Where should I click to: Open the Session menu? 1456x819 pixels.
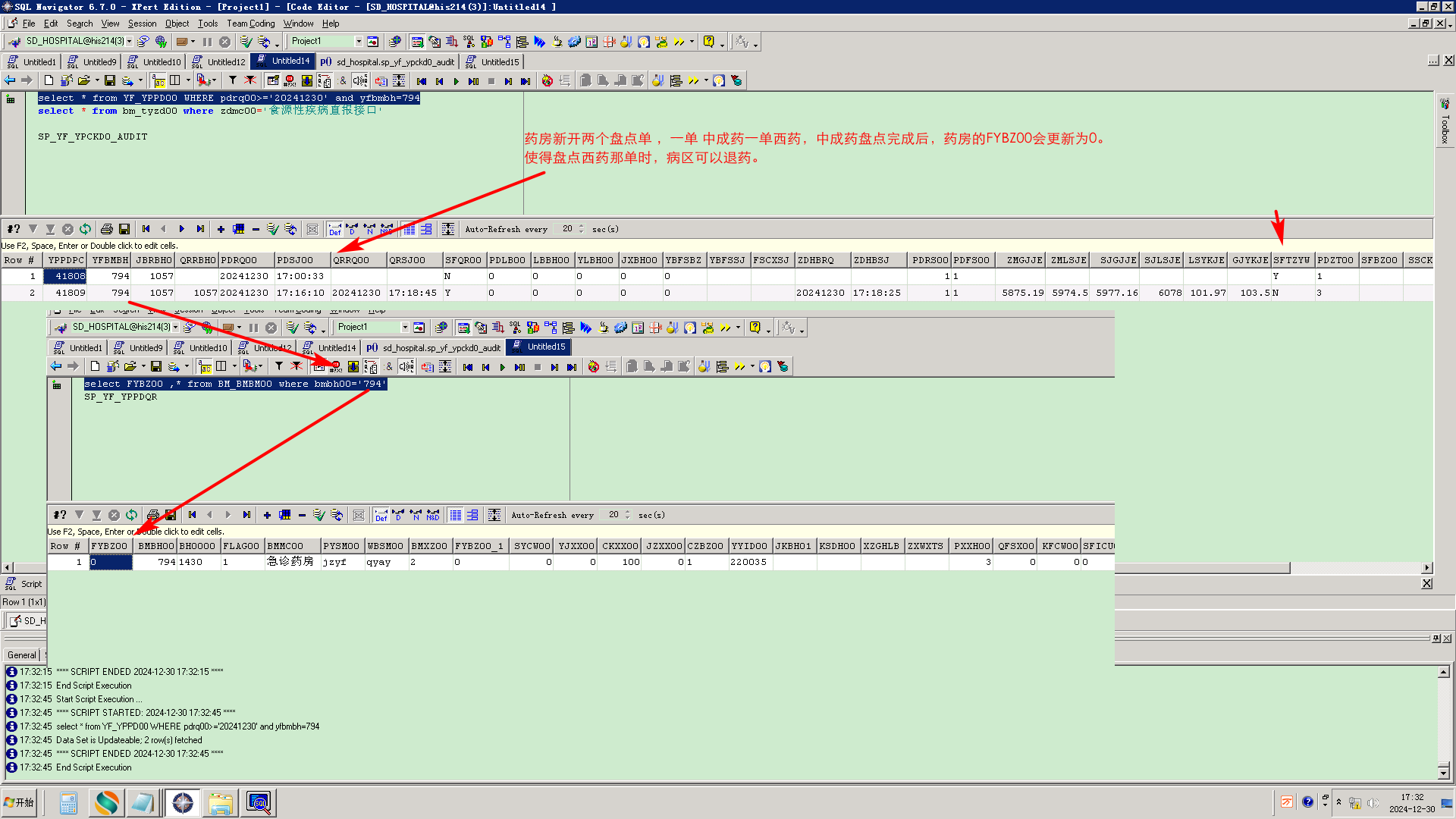(142, 24)
